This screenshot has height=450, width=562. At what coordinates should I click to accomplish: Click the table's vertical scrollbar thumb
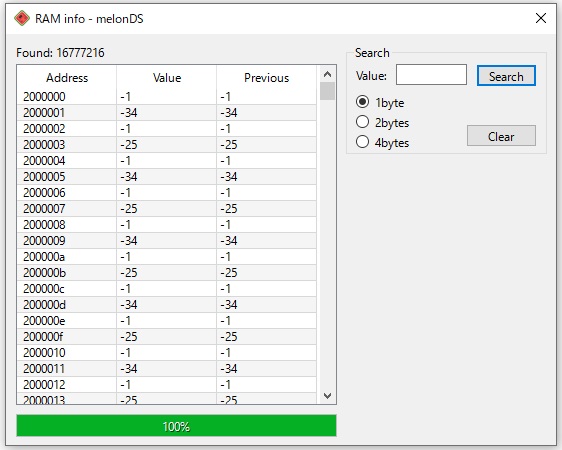[327, 91]
